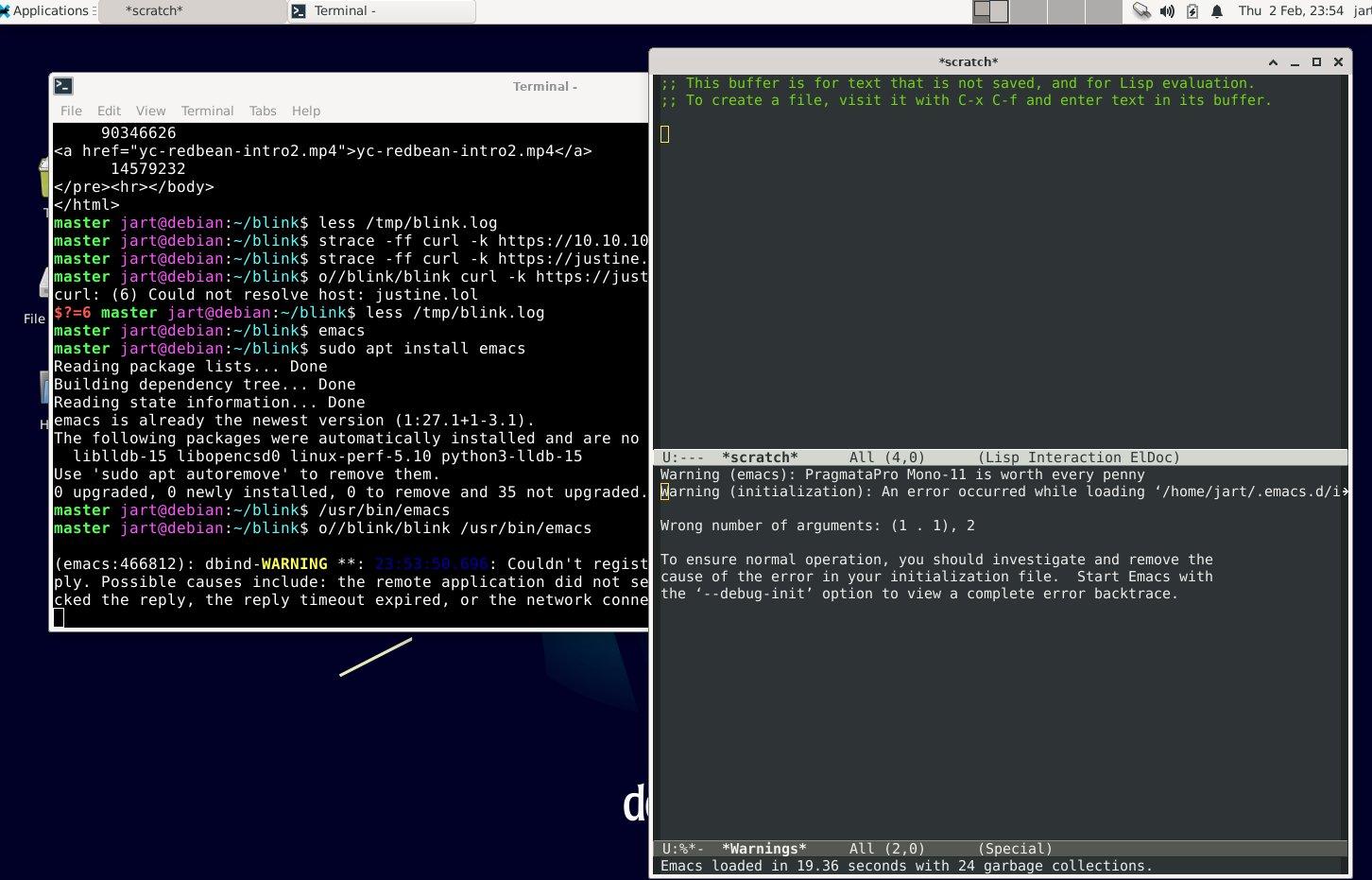
Task: Click the *Warnings* buffer mode line
Action: click(1000, 849)
